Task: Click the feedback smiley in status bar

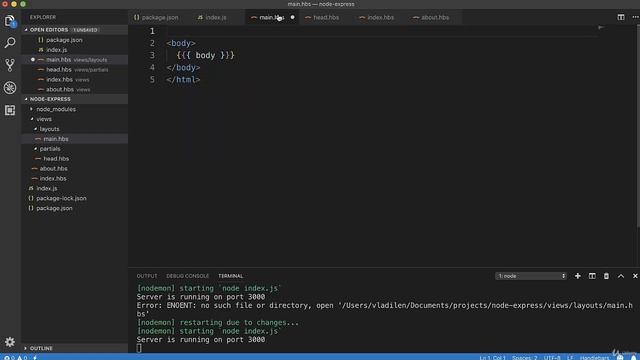Action: [x=620, y=358]
